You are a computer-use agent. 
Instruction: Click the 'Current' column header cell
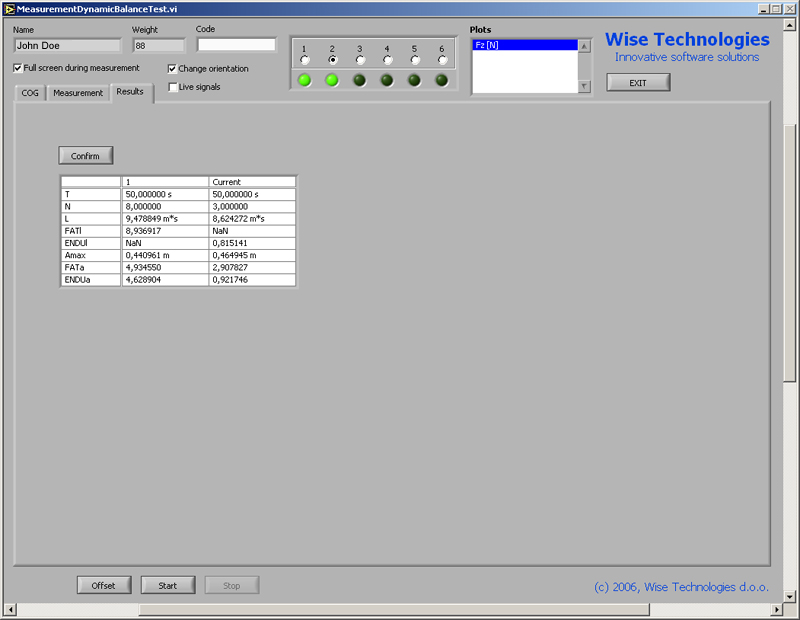[252, 182]
